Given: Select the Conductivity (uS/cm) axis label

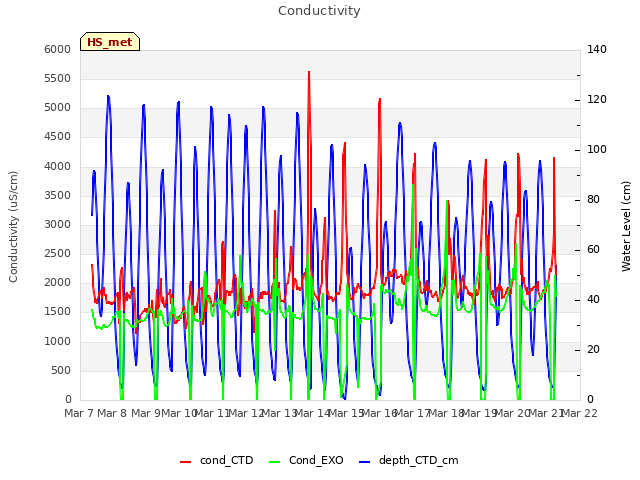Looking at the screenshot, I should pyautogui.click(x=13, y=227).
